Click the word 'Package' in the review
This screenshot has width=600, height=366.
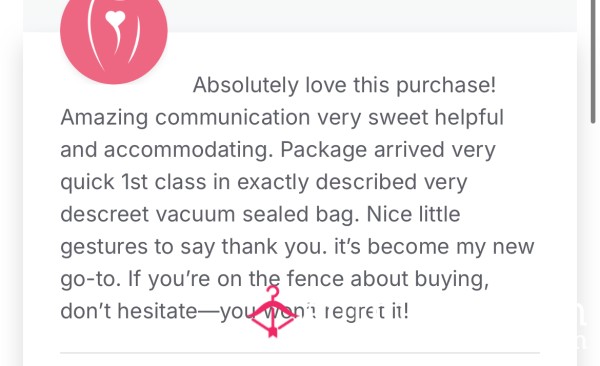[x=324, y=150]
